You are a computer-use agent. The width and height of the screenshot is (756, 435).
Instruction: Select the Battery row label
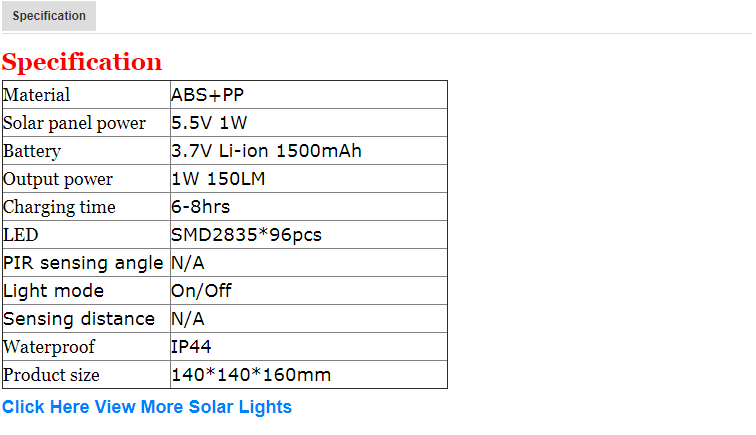click(x=32, y=151)
